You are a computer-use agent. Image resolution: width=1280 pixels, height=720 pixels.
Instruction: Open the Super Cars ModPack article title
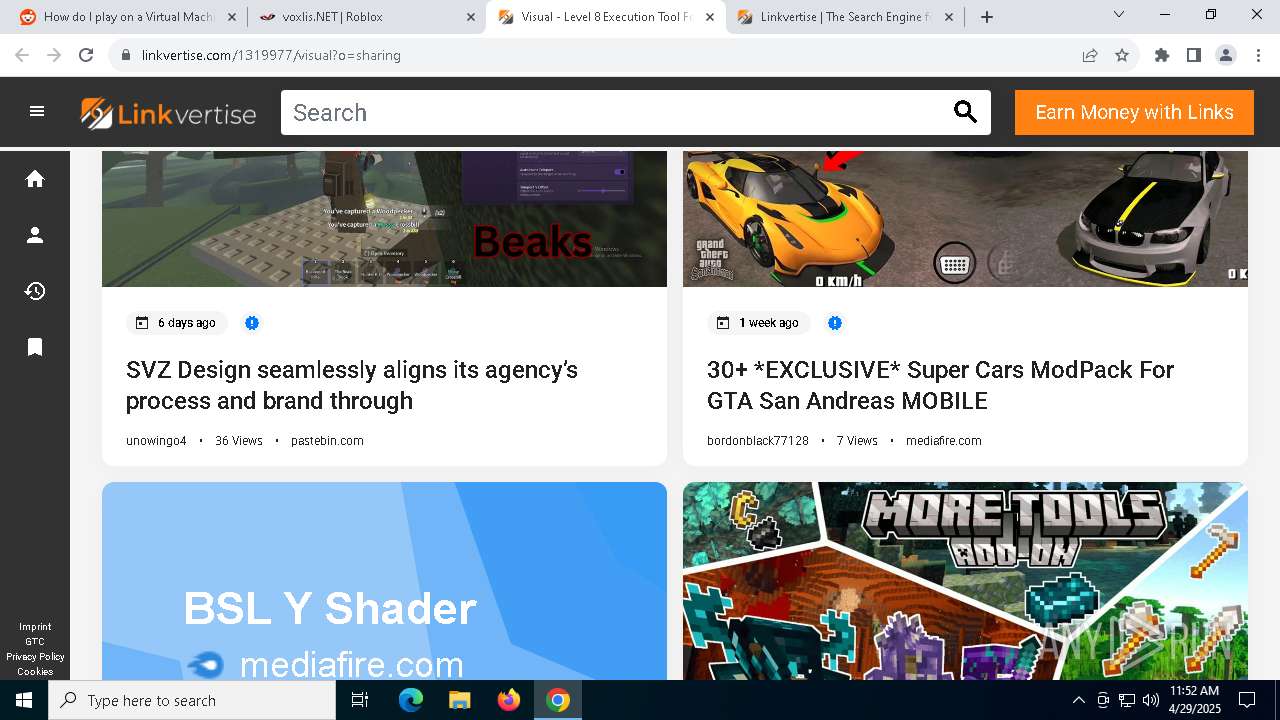tap(940, 385)
